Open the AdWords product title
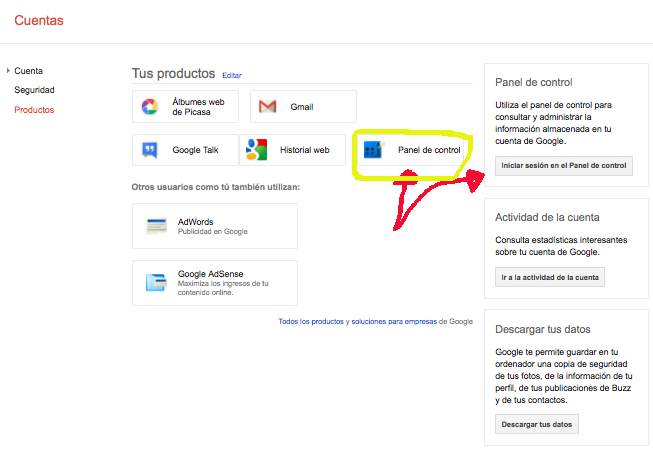 coord(195,222)
